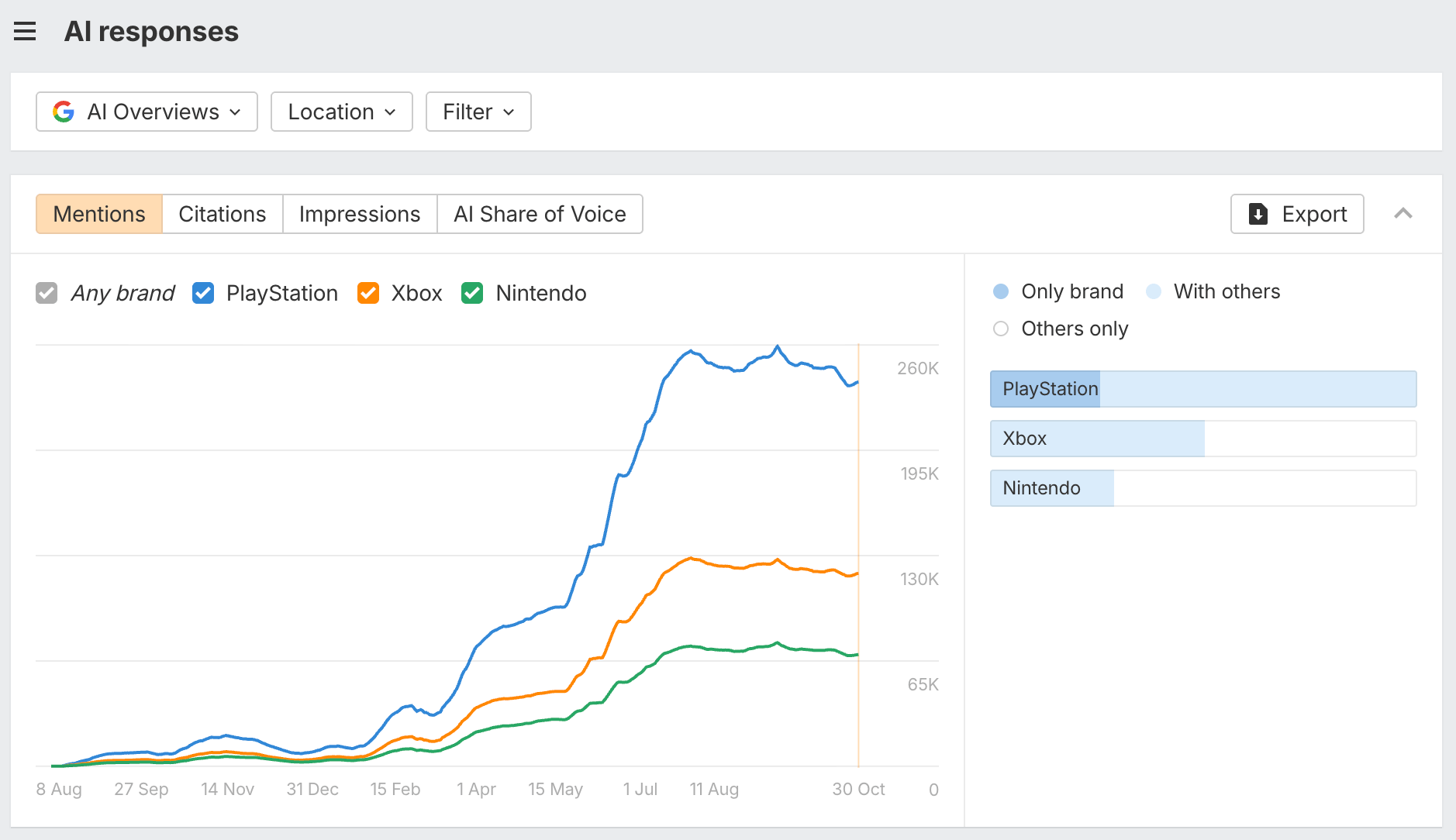Viewport: 1456px width, 840px height.
Task: Open the AI Overviews dropdown
Action: click(x=147, y=112)
